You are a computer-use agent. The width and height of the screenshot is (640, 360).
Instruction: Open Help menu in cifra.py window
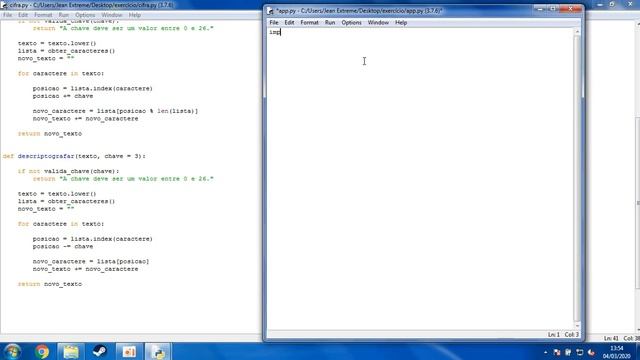(x=134, y=15)
